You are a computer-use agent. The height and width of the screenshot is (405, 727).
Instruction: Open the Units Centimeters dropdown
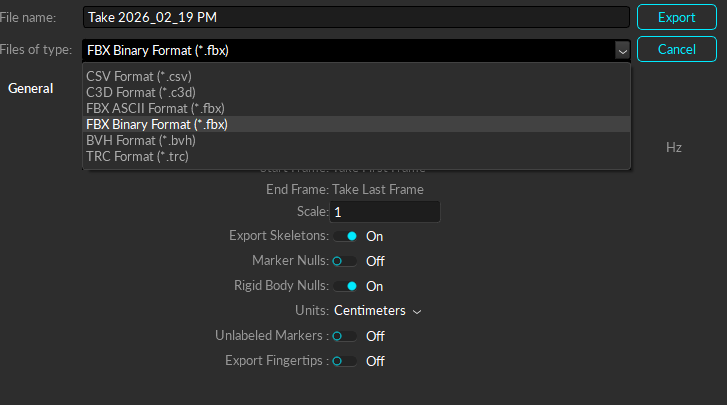377,311
